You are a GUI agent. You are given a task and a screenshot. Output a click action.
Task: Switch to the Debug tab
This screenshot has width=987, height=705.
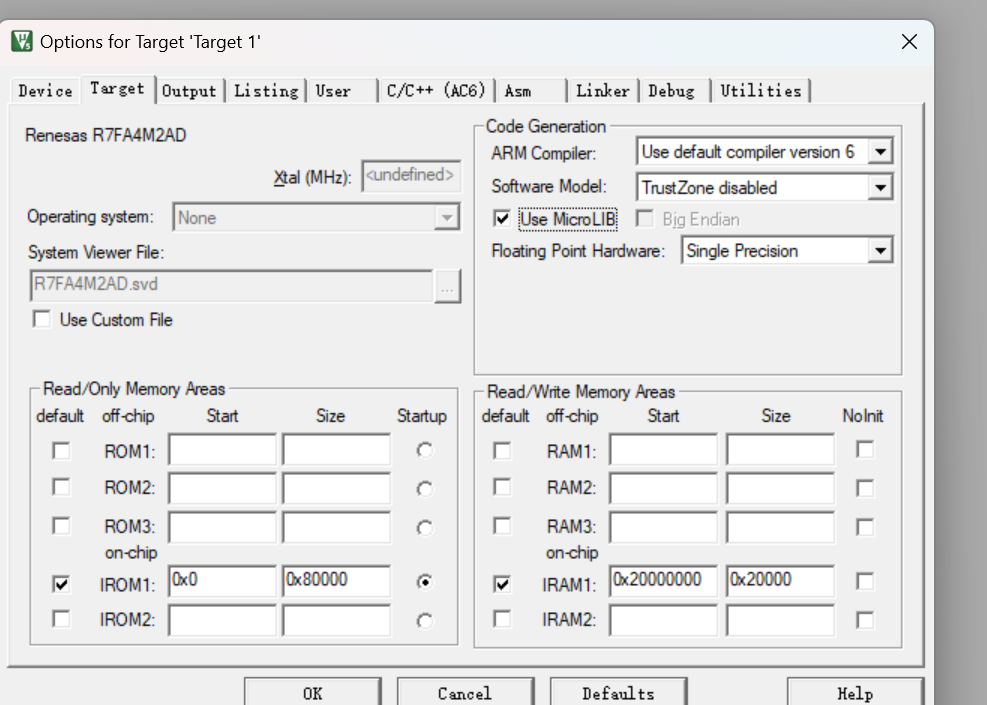672,91
